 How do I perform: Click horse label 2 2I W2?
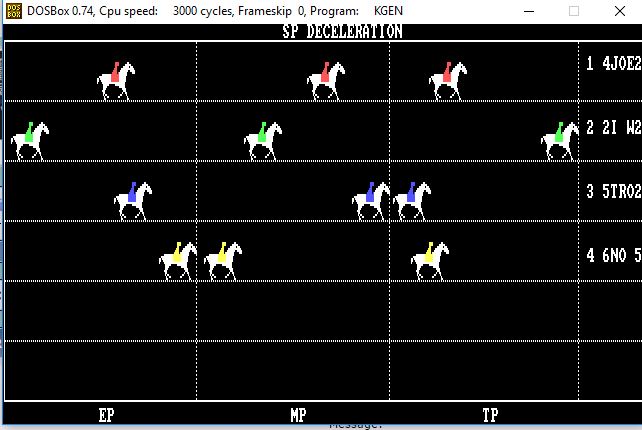tap(614, 127)
